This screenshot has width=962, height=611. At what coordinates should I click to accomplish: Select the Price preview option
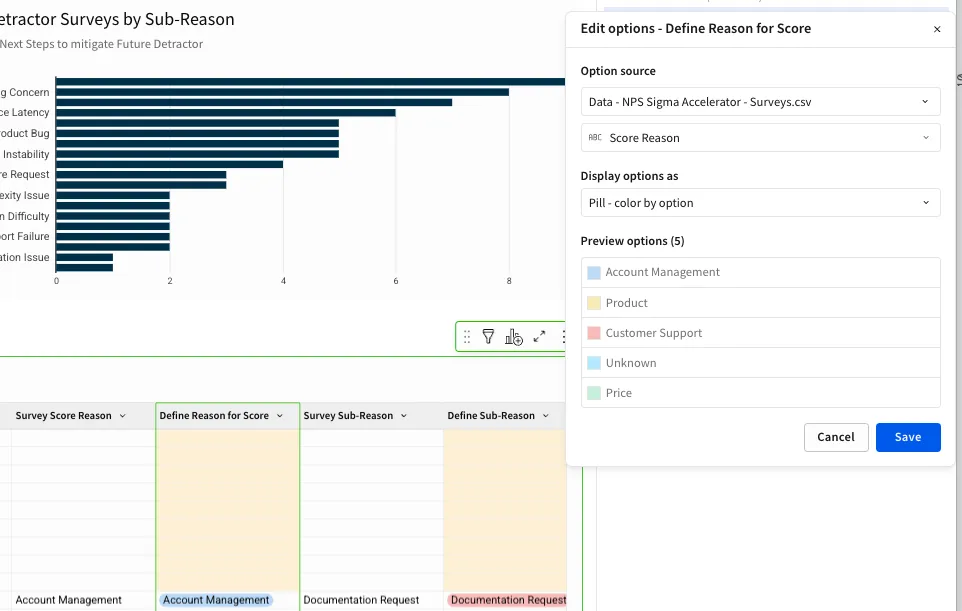click(619, 393)
